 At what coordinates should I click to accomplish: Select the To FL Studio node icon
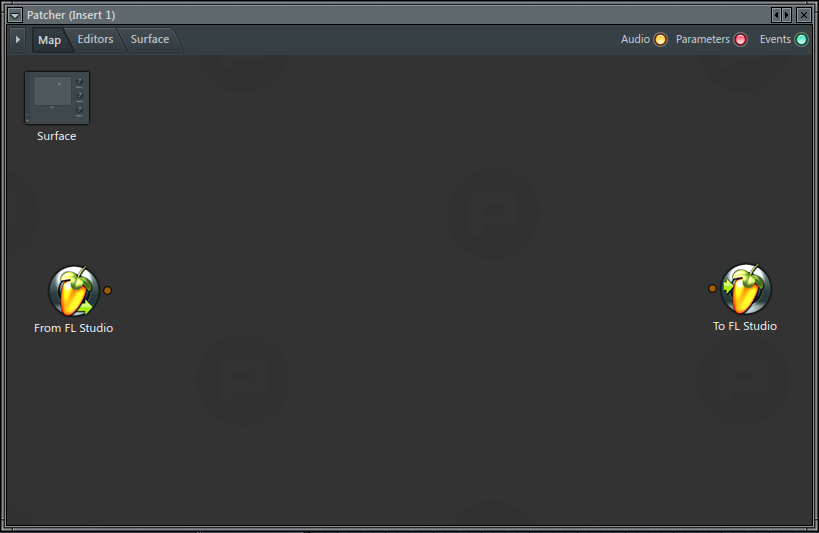click(x=745, y=289)
